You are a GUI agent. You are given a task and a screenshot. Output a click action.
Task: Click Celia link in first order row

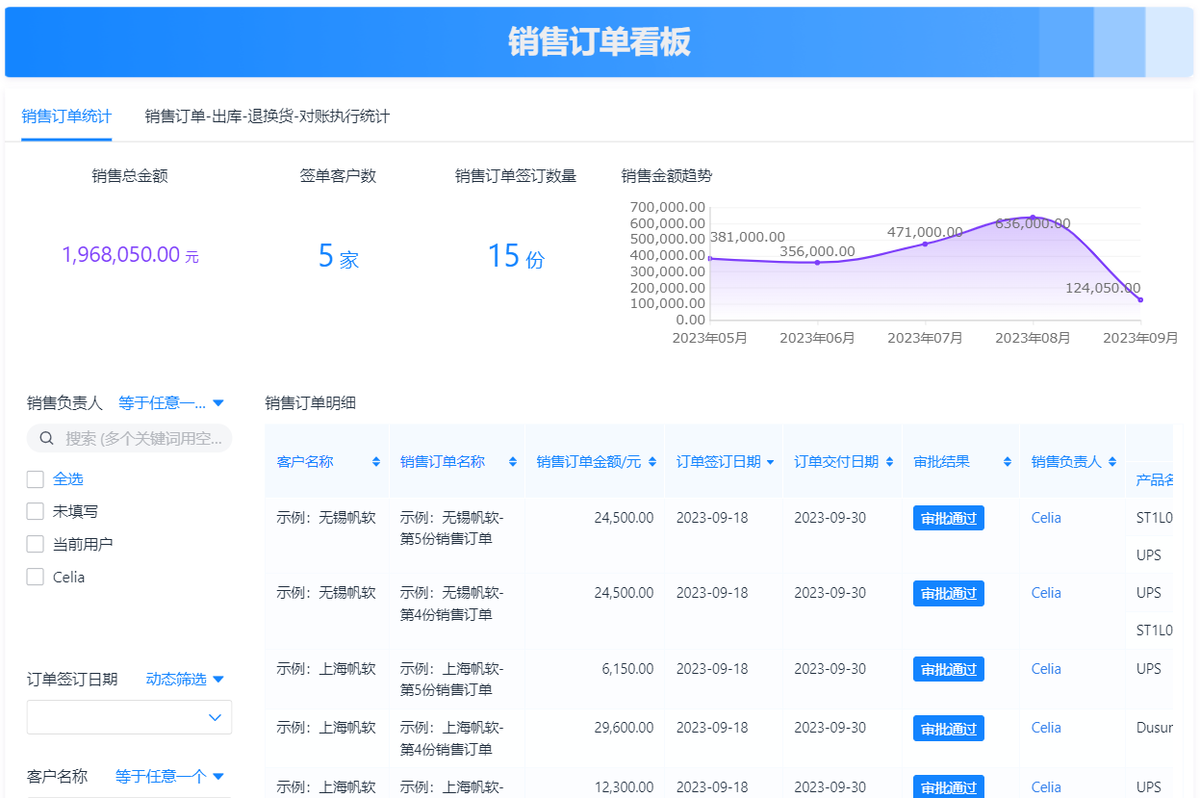(x=1046, y=518)
